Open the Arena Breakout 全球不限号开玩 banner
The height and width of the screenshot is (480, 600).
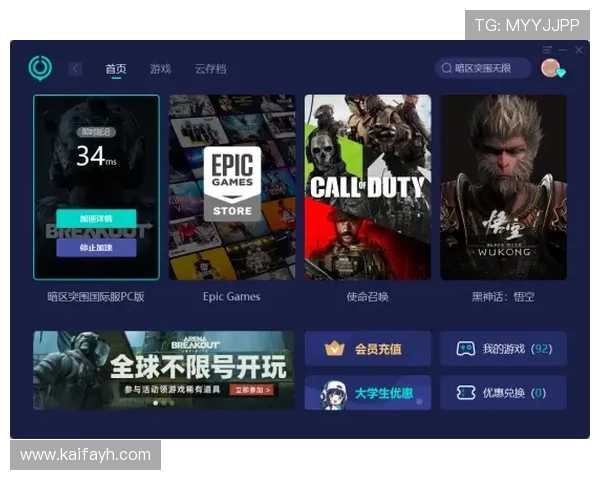[164, 370]
